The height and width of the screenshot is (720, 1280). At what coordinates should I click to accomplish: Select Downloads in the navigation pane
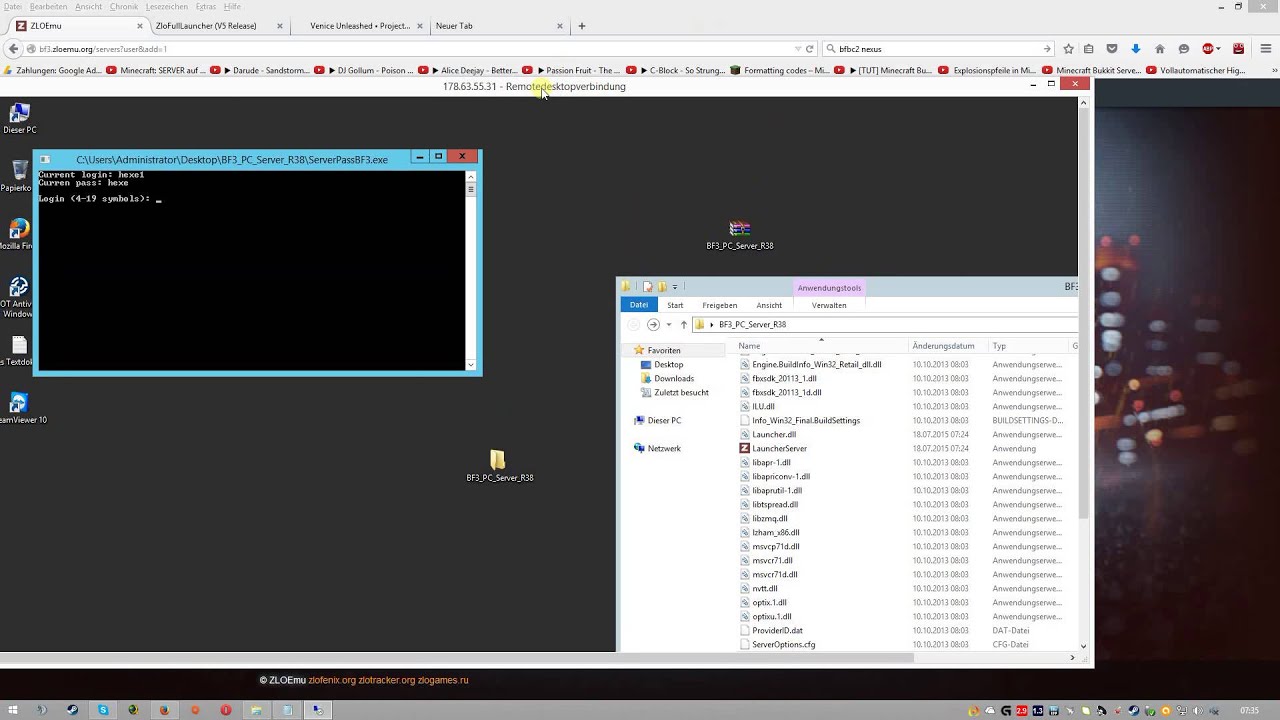click(674, 378)
